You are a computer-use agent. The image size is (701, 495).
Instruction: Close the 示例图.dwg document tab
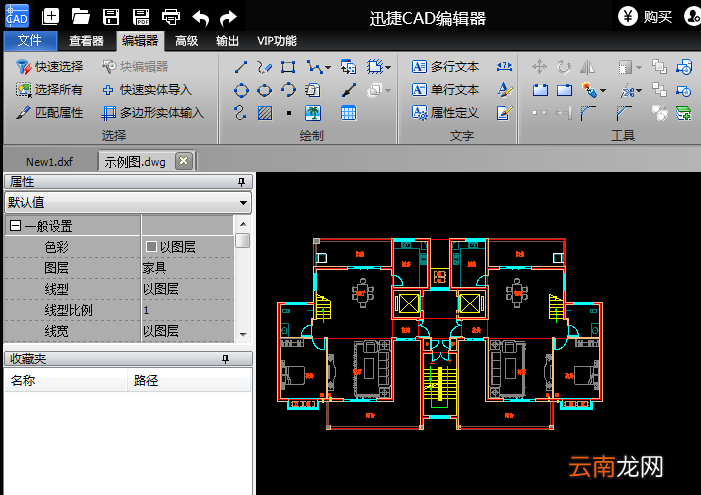[x=184, y=161]
